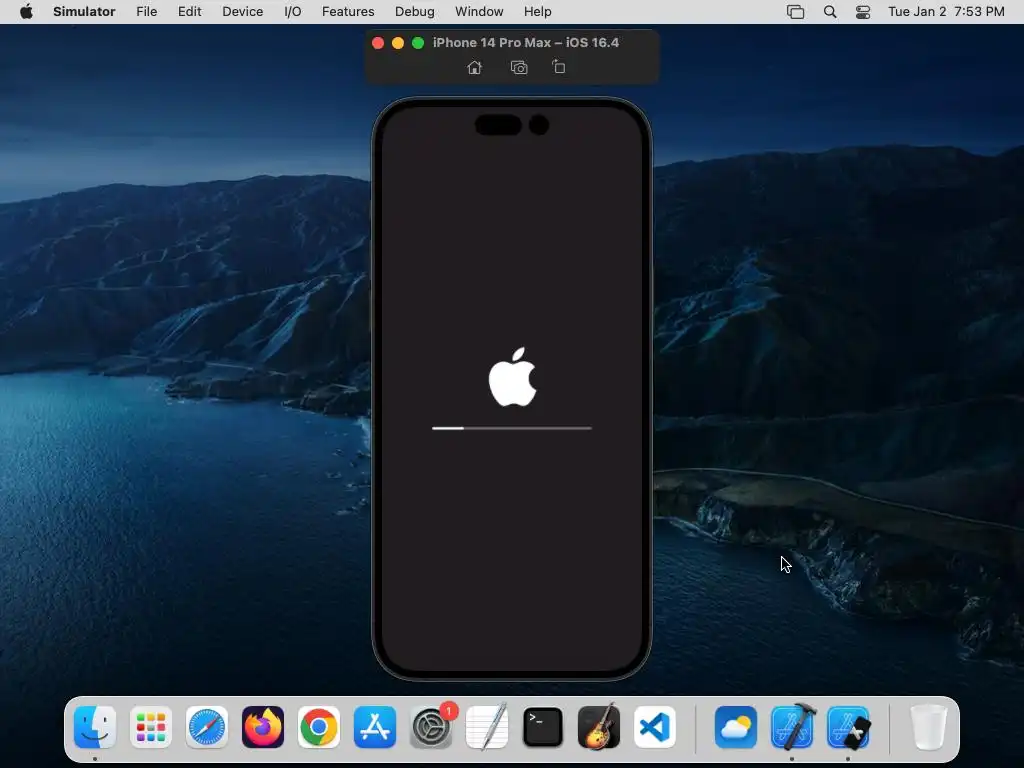Launch GarageBand from the Dock
This screenshot has height=768, width=1024.
click(599, 727)
